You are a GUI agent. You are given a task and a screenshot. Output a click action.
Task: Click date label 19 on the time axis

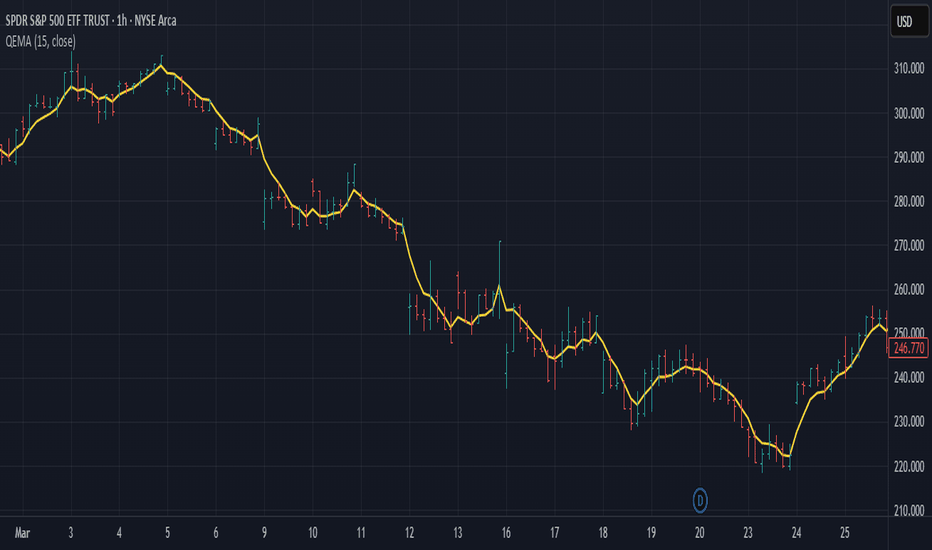point(651,533)
